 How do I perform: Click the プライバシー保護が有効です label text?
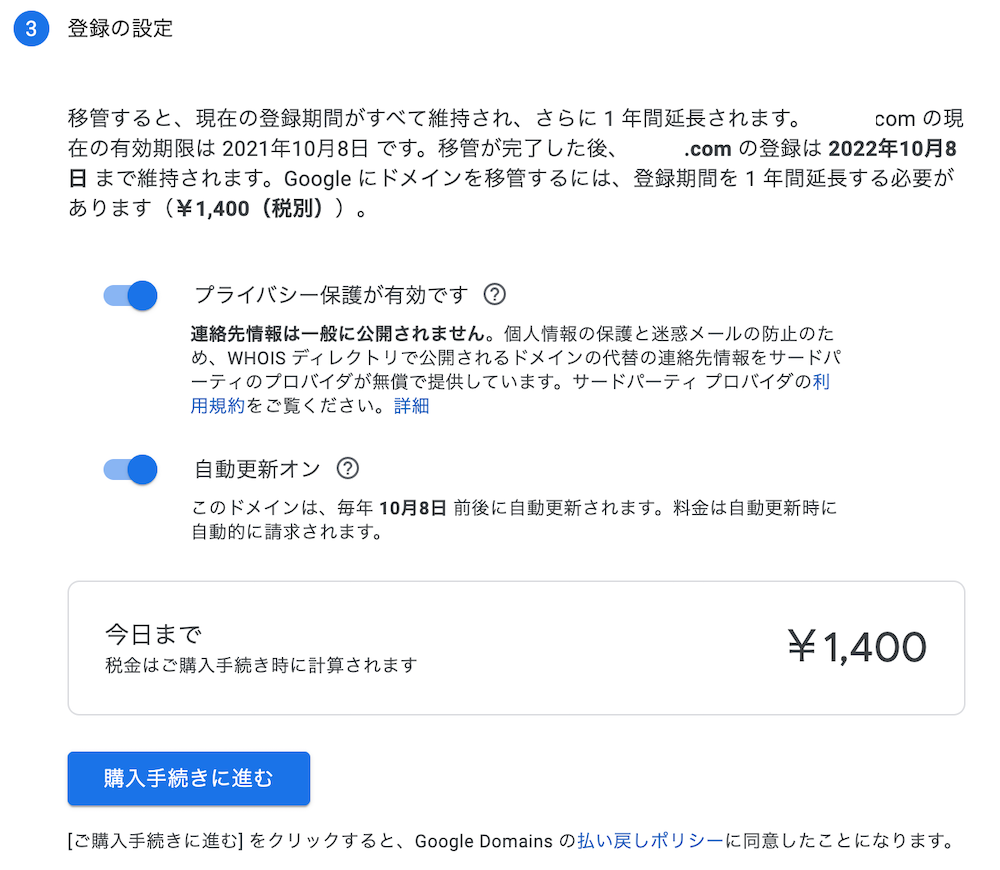332,295
